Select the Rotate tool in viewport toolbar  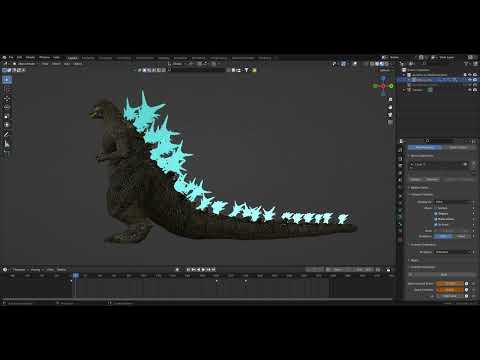(x=7, y=107)
